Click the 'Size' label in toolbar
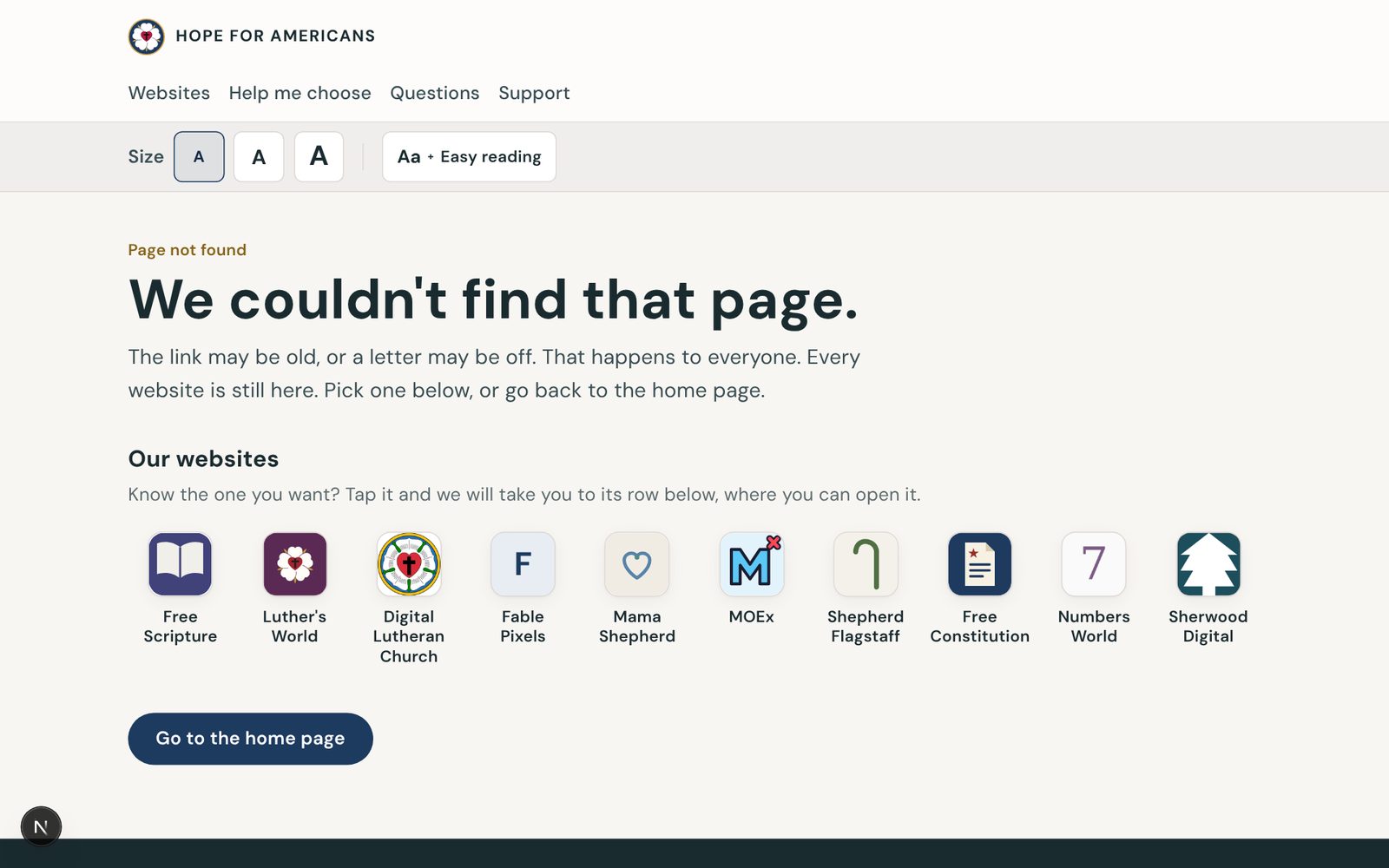Viewport: 1389px width, 868px height. click(146, 157)
